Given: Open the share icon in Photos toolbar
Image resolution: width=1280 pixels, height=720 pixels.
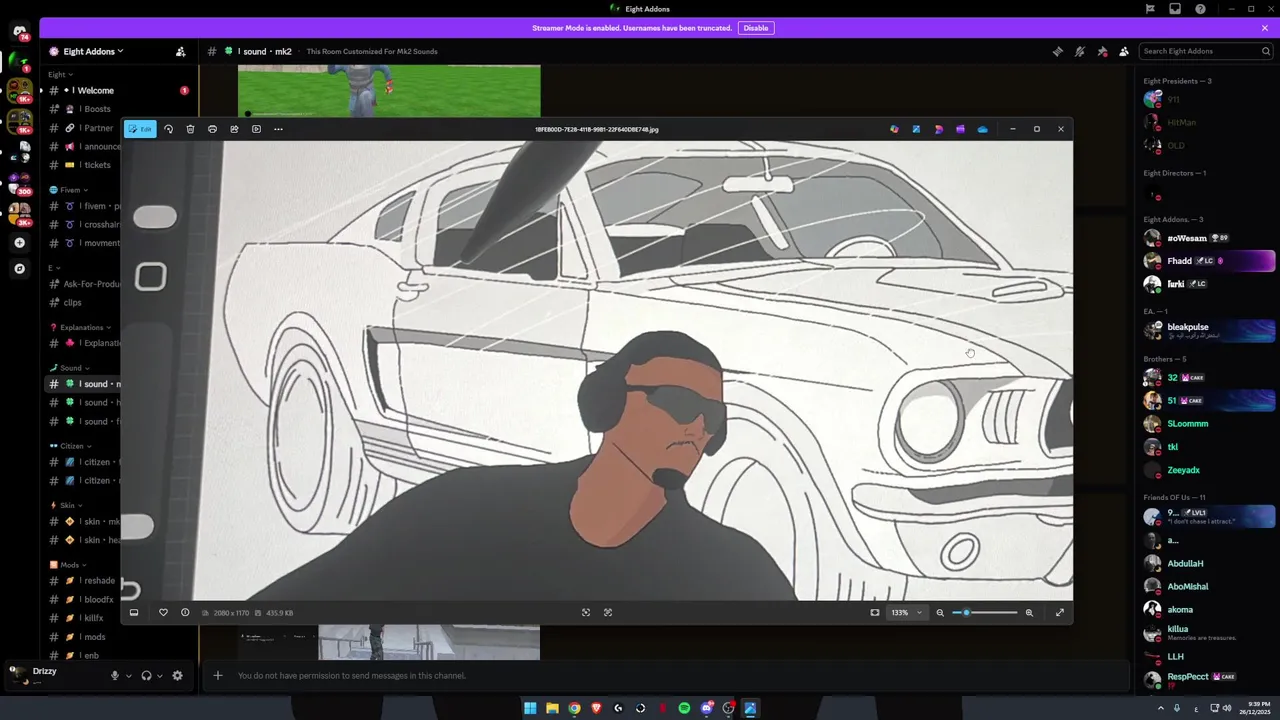Looking at the screenshot, I should [234, 129].
